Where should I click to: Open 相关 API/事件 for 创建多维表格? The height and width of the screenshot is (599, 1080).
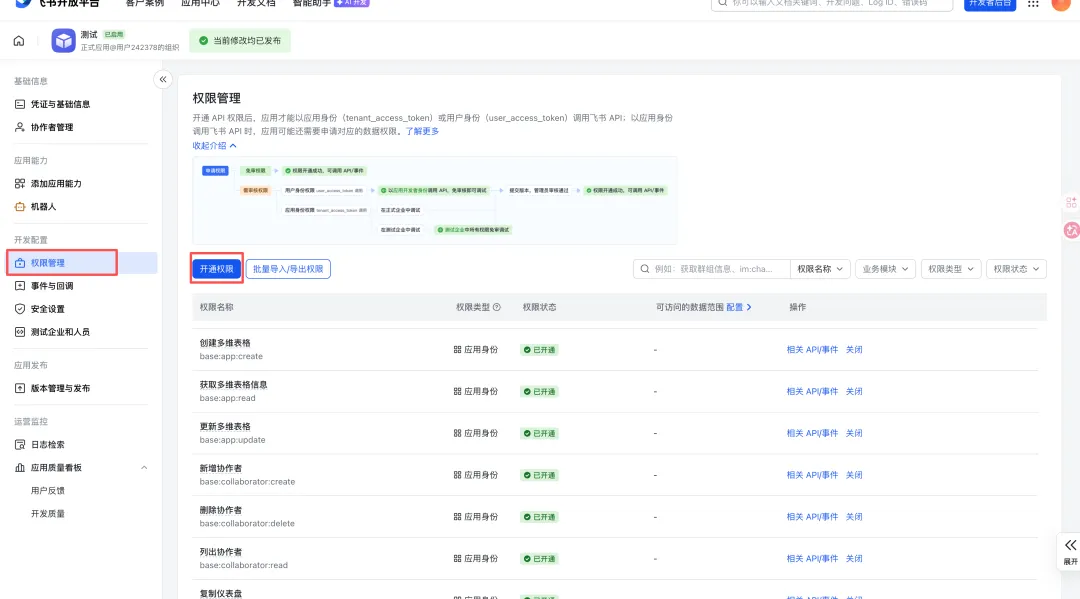point(812,350)
